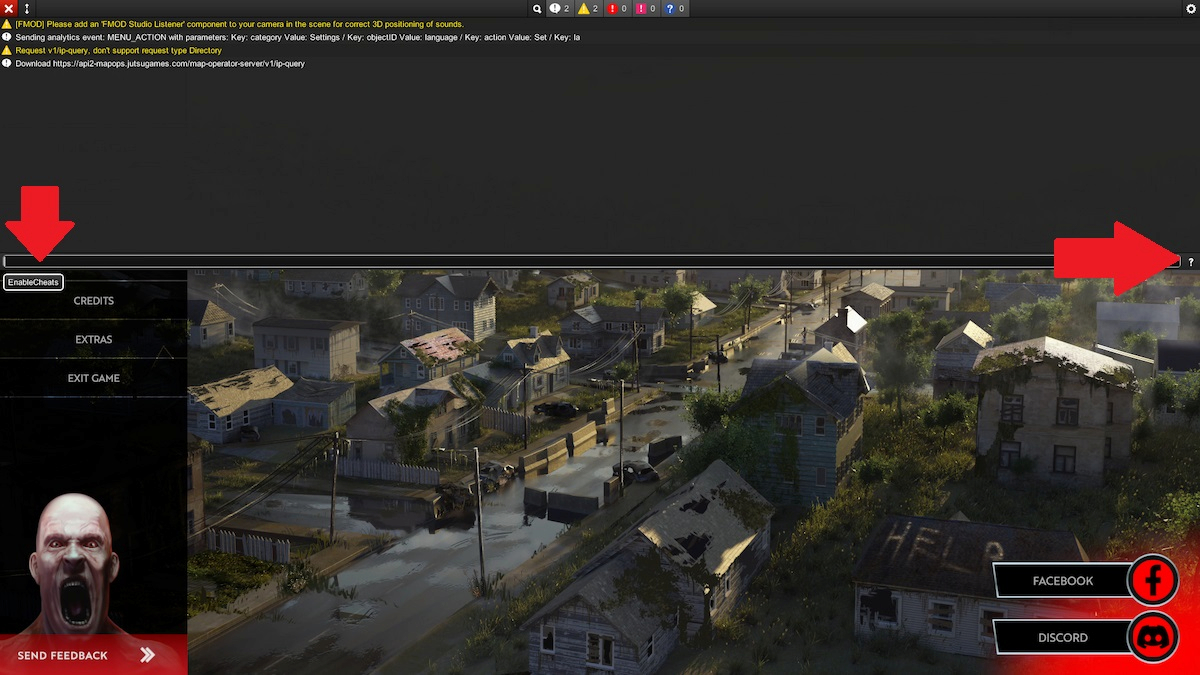Open the EXTRAS menu entry
The width and height of the screenshot is (1200, 675).
pyautogui.click(x=93, y=339)
